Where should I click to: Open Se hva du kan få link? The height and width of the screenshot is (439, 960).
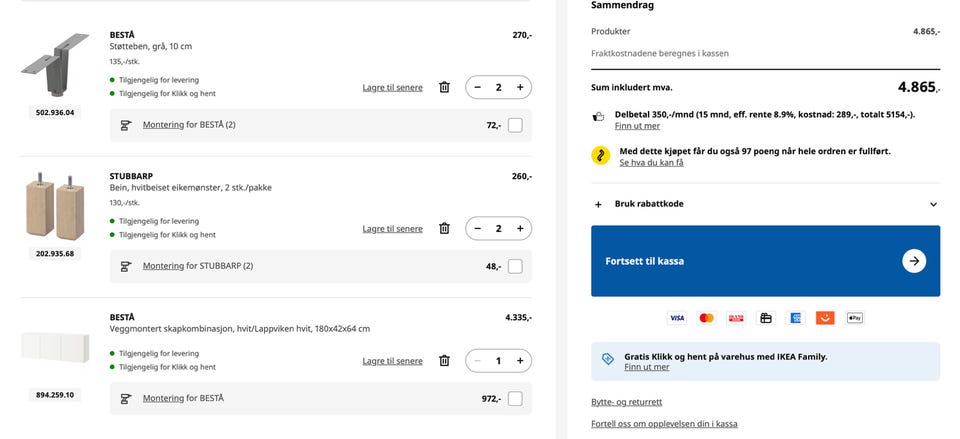pyautogui.click(x=651, y=162)
